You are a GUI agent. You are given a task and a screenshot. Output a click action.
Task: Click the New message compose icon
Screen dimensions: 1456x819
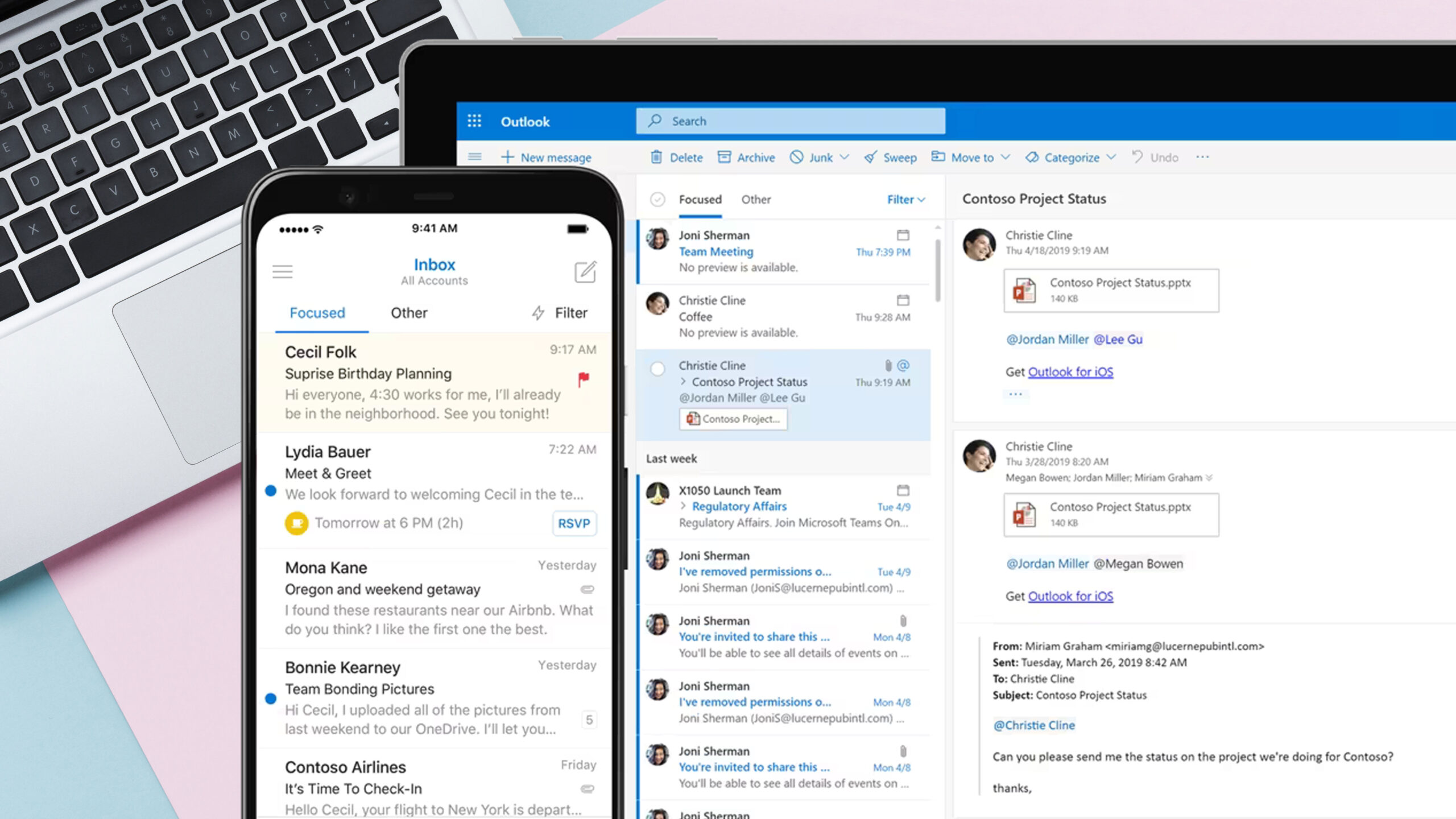coord(509,157)
